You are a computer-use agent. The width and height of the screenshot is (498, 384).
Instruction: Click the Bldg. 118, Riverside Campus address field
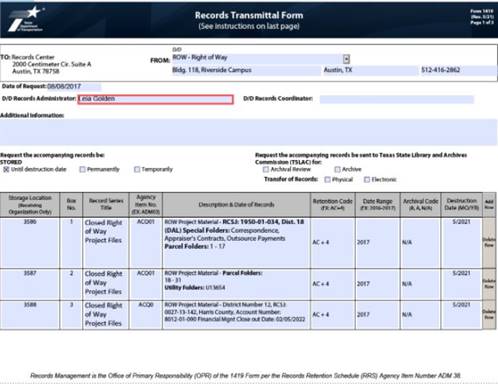pos(246,70)
